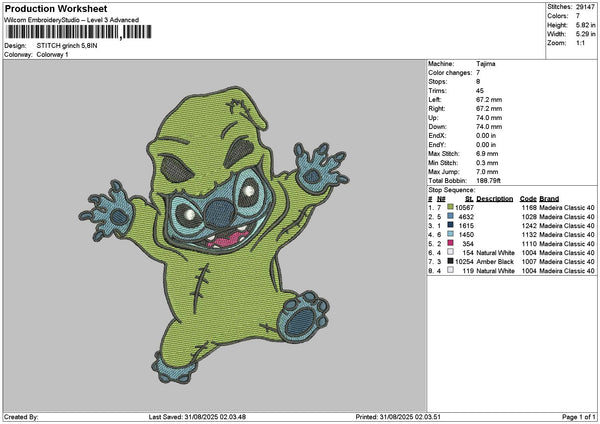The height and width of the screenshot is (424, 600).
Task: Click the Machine value 'Tajima'
Action: 486,64
